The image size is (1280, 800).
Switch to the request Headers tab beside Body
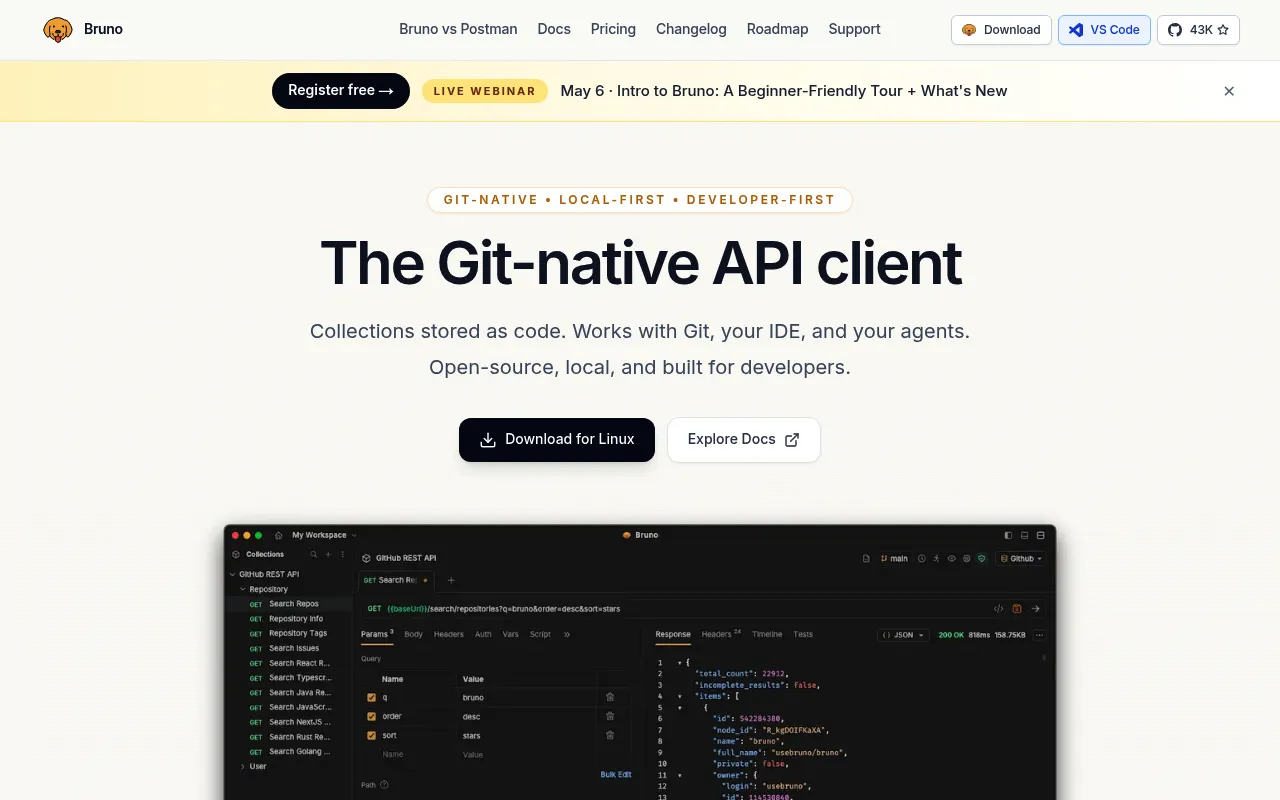click(x=449, y=634)
